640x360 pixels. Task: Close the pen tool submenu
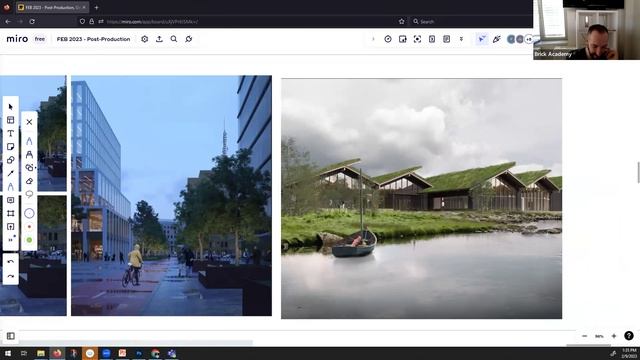click(29, 122)
